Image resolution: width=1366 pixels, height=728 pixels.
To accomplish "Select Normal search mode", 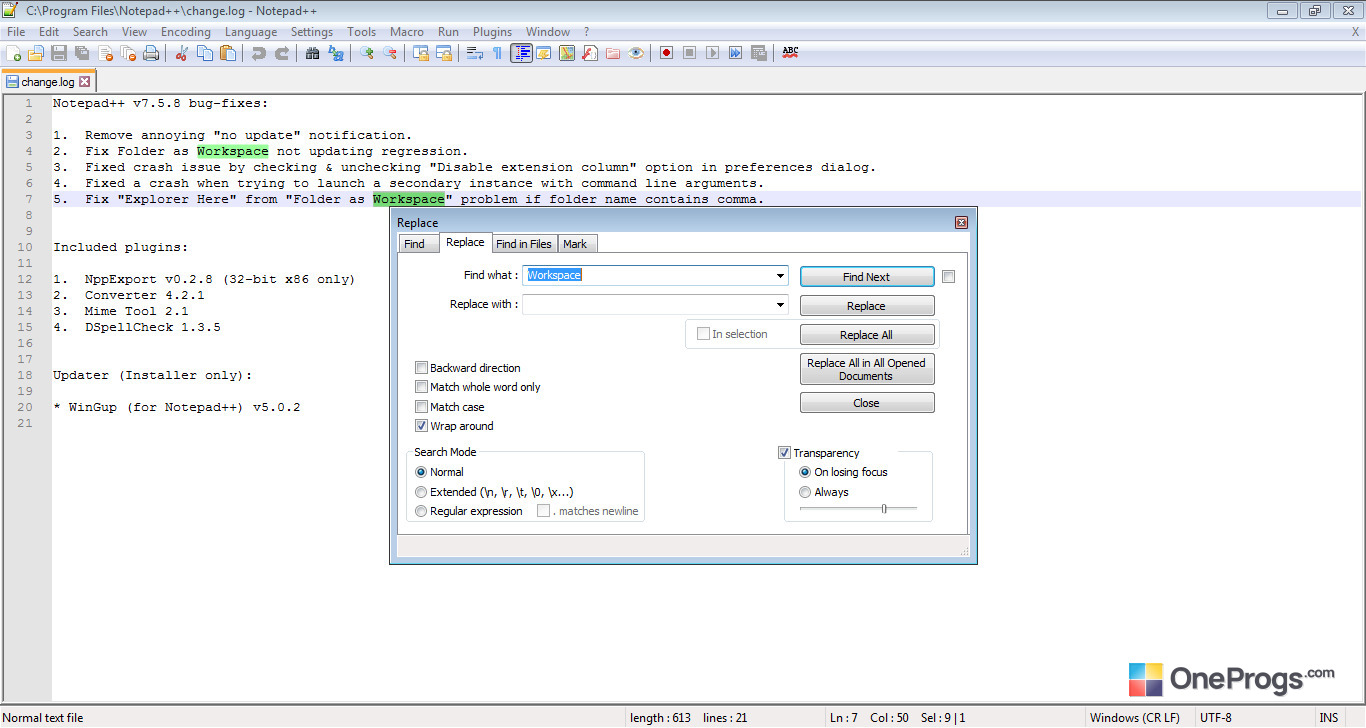I will click(421, 472).
